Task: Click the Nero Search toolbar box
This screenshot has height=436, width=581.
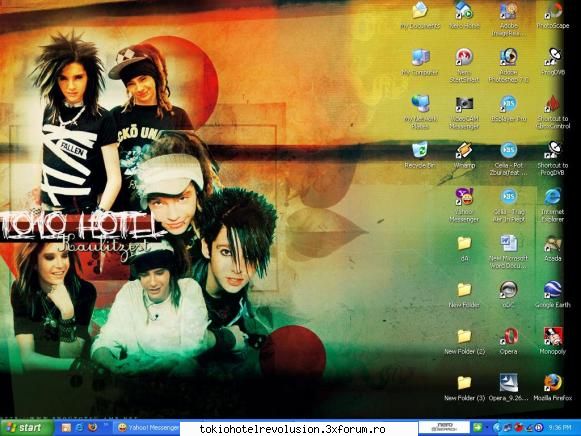Action: point(445,427)
